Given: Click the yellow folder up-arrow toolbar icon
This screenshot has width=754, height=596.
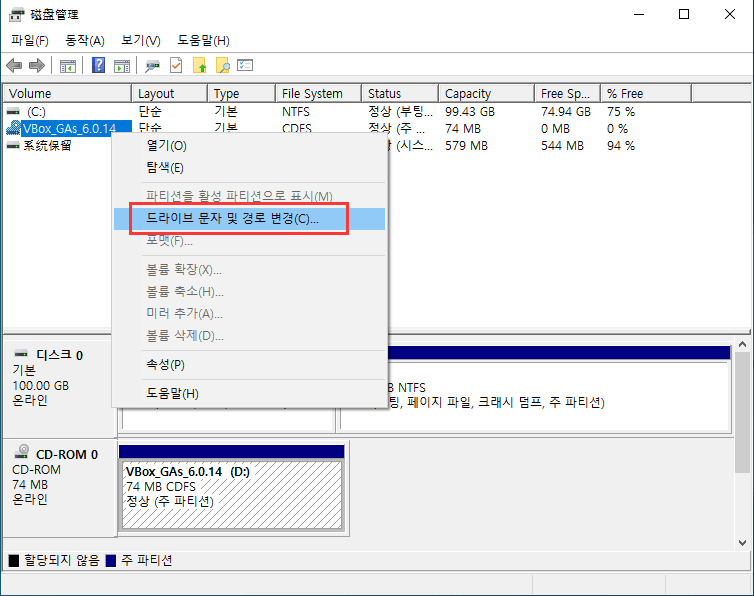Looking at the screenshot, I should coord(200,65).
